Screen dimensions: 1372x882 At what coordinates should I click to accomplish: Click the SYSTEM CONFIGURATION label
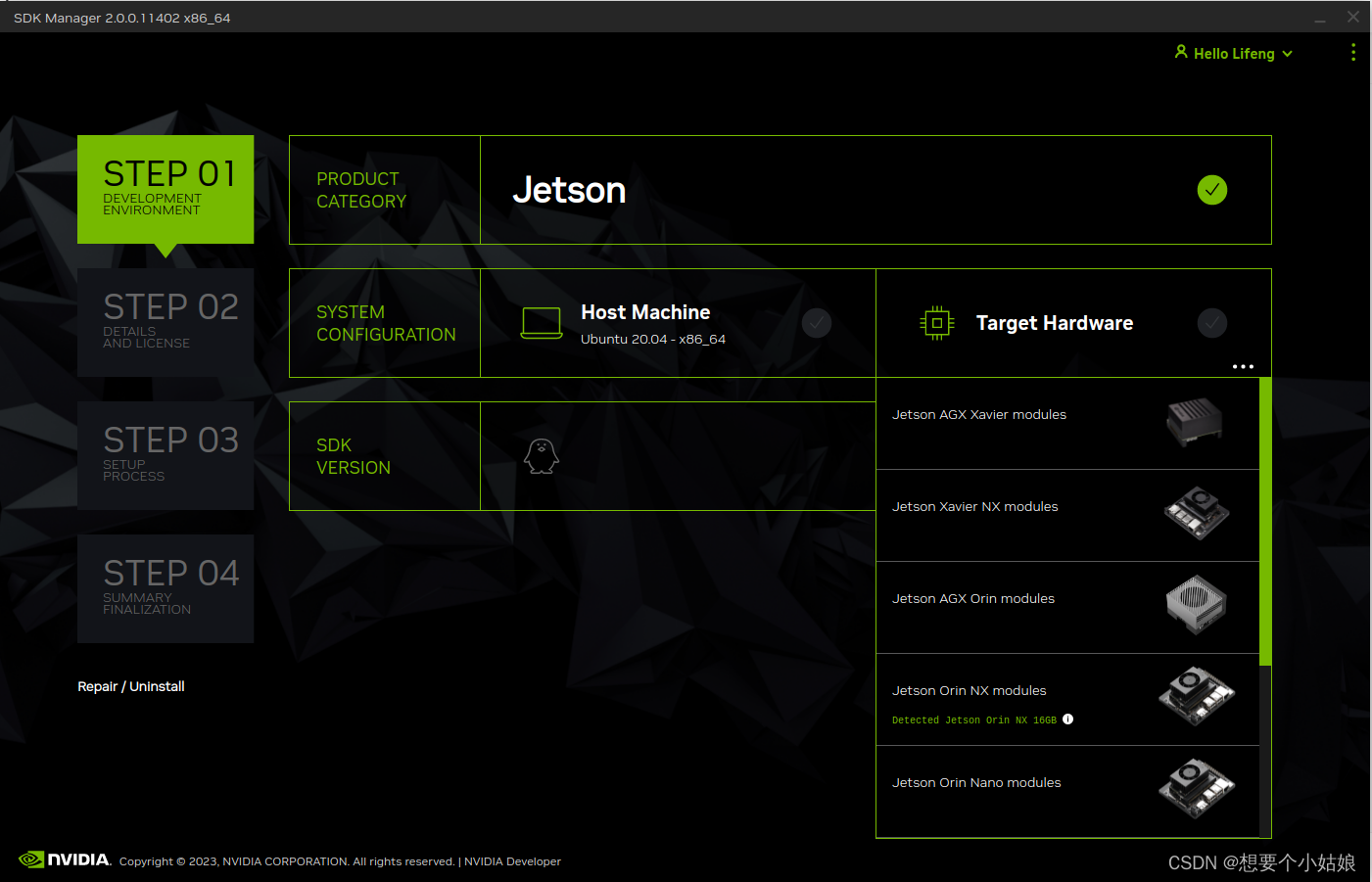[x=386, y=323]
